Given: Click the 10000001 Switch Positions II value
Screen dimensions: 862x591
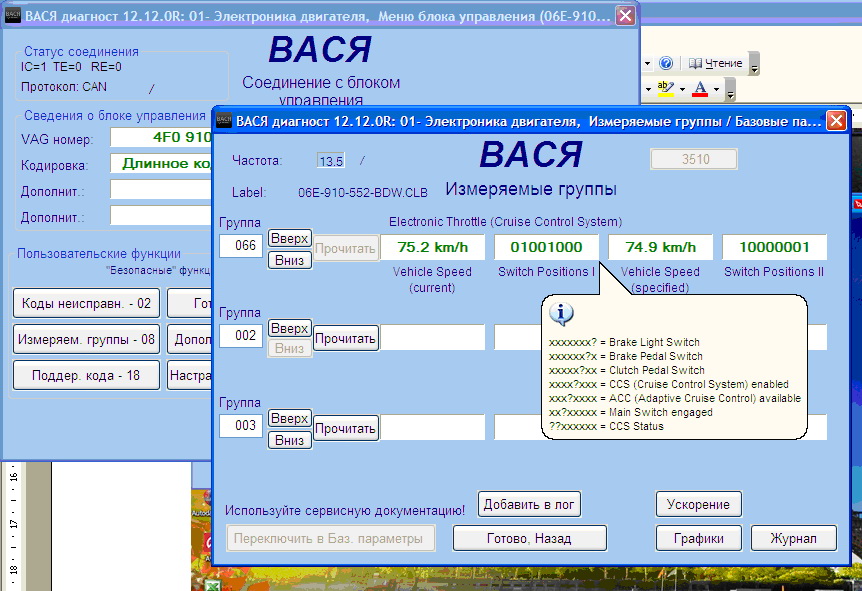Looking at the screenshot, I should [774, 247].
